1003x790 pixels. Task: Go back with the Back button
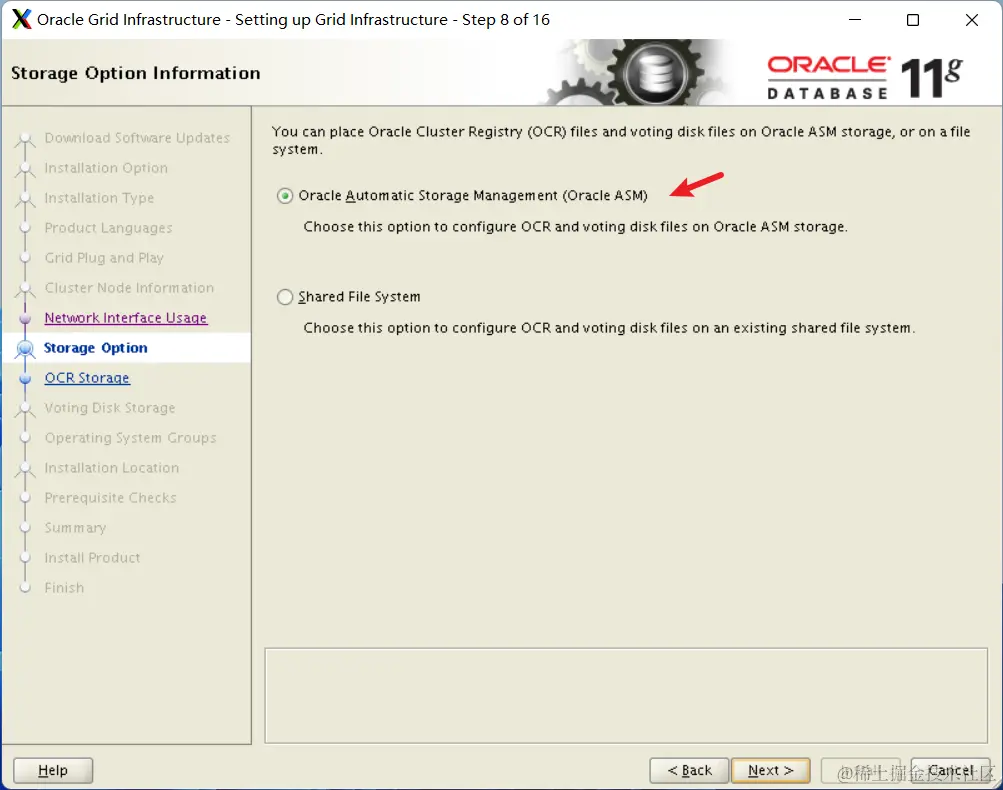(x=689, y=770)
